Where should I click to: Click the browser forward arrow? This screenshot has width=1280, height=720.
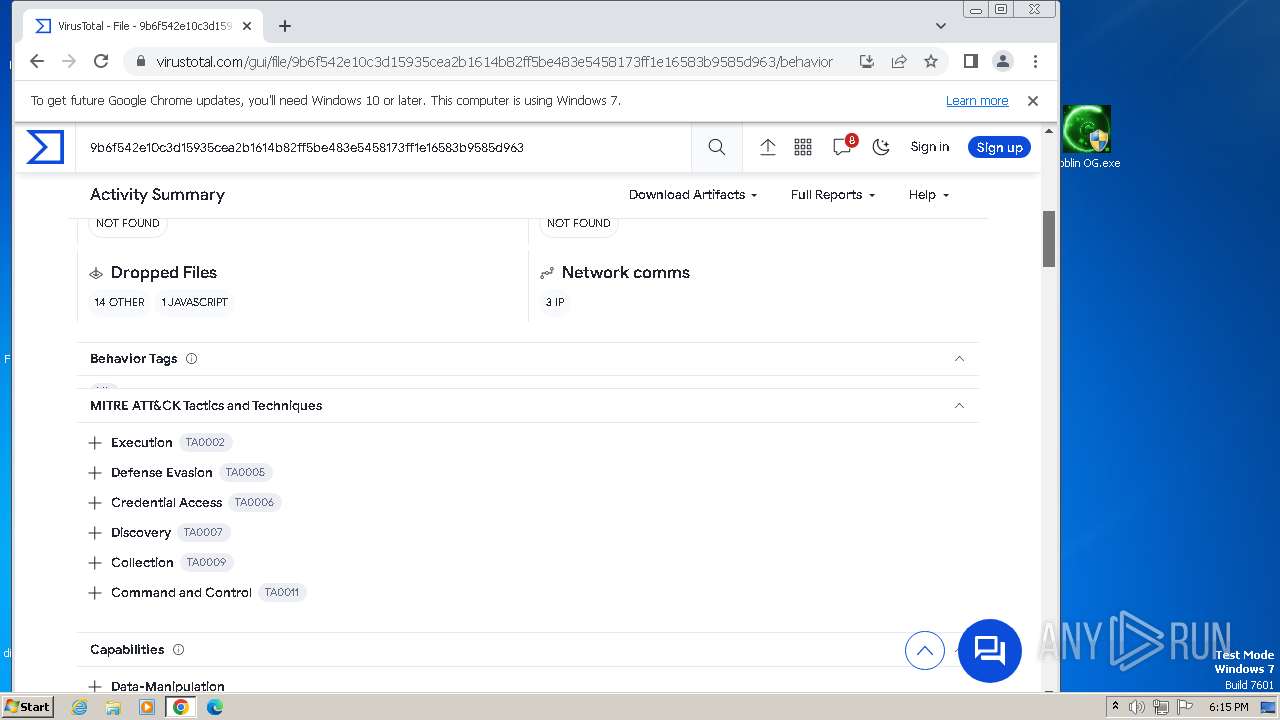click(x=69, y=61)
